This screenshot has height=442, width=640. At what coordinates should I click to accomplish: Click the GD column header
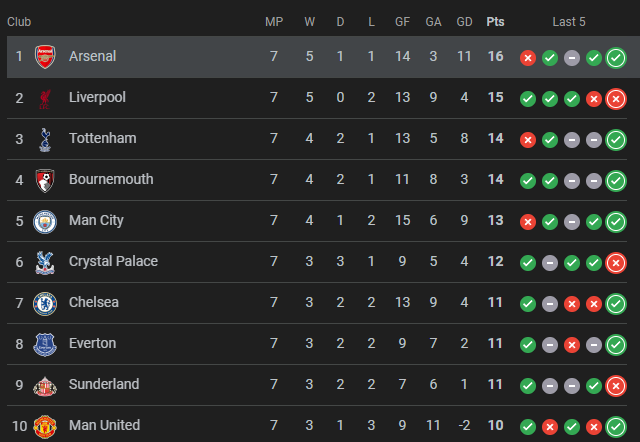pyautogui.click(x=464, y=21)
